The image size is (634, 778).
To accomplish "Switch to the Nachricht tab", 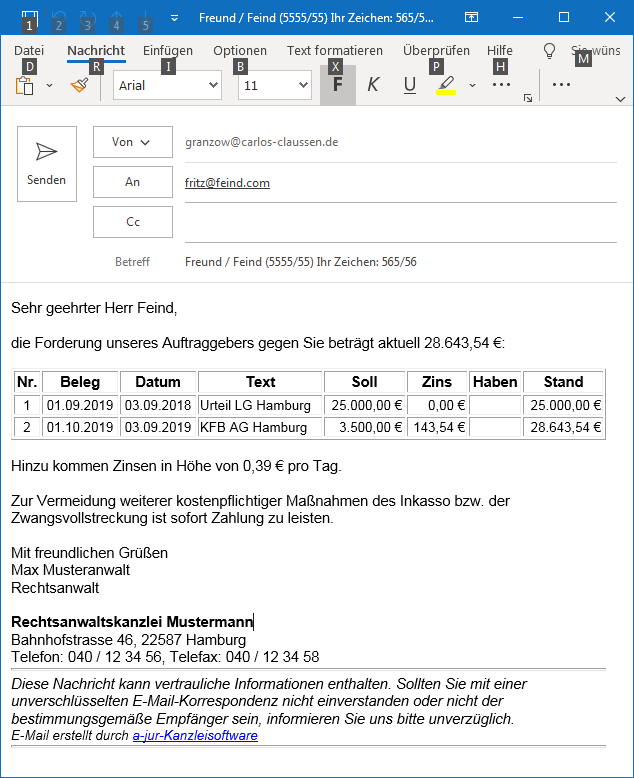I will tap(96, 51).
